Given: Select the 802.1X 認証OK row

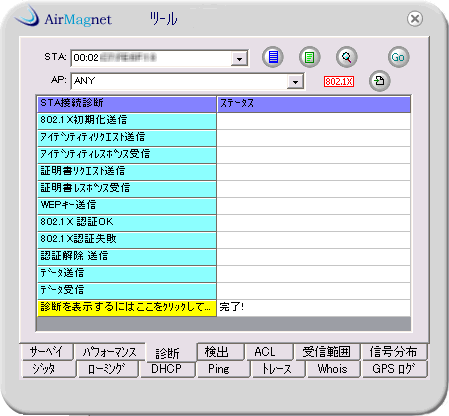Looking at the screenshot, I should pos(127,223).
